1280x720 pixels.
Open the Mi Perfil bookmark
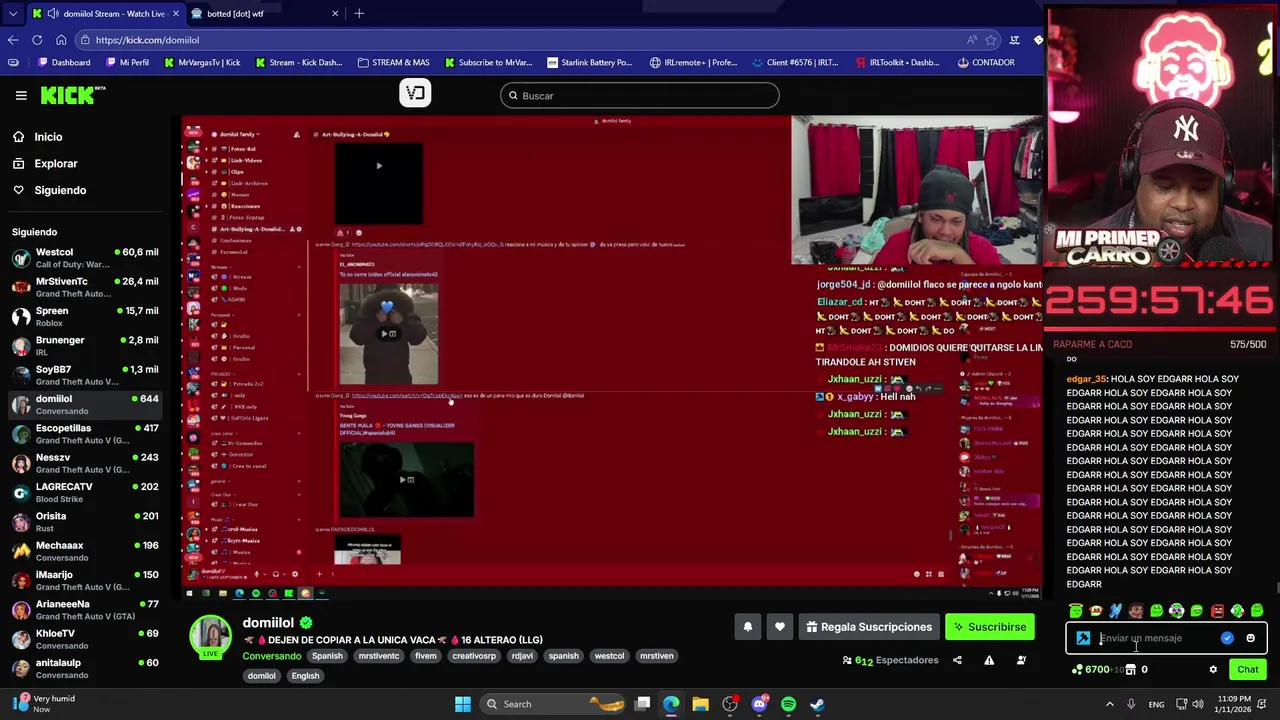tap(126, 62)
